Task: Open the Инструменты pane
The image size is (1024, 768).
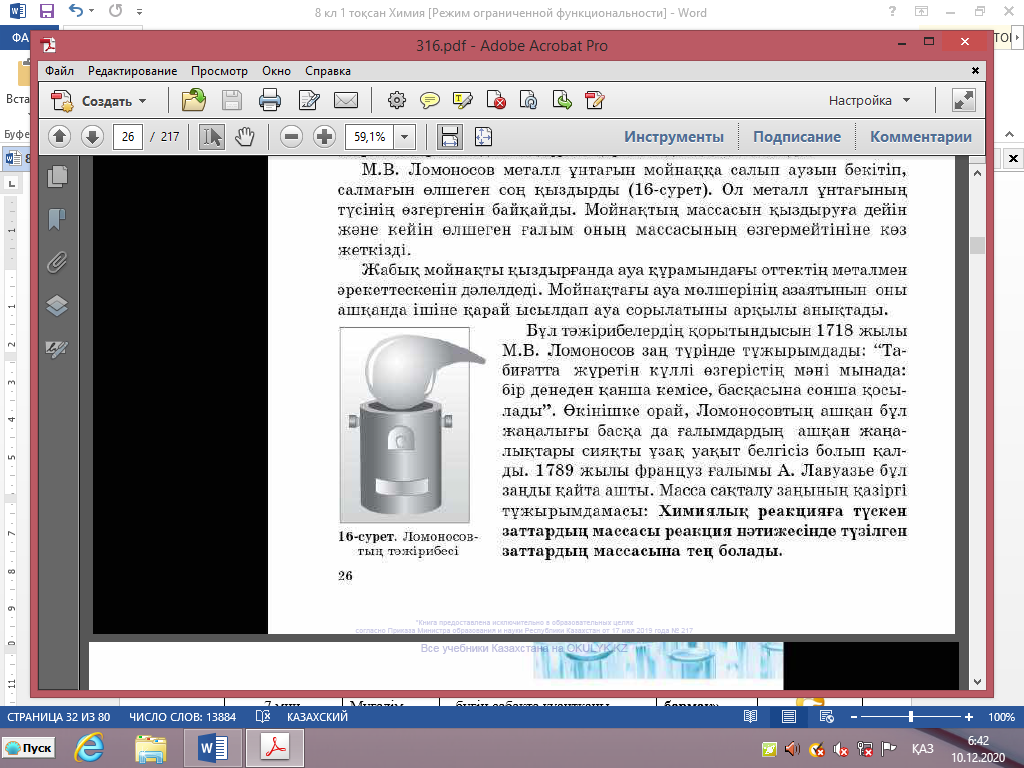Action: tap(673, 137)
